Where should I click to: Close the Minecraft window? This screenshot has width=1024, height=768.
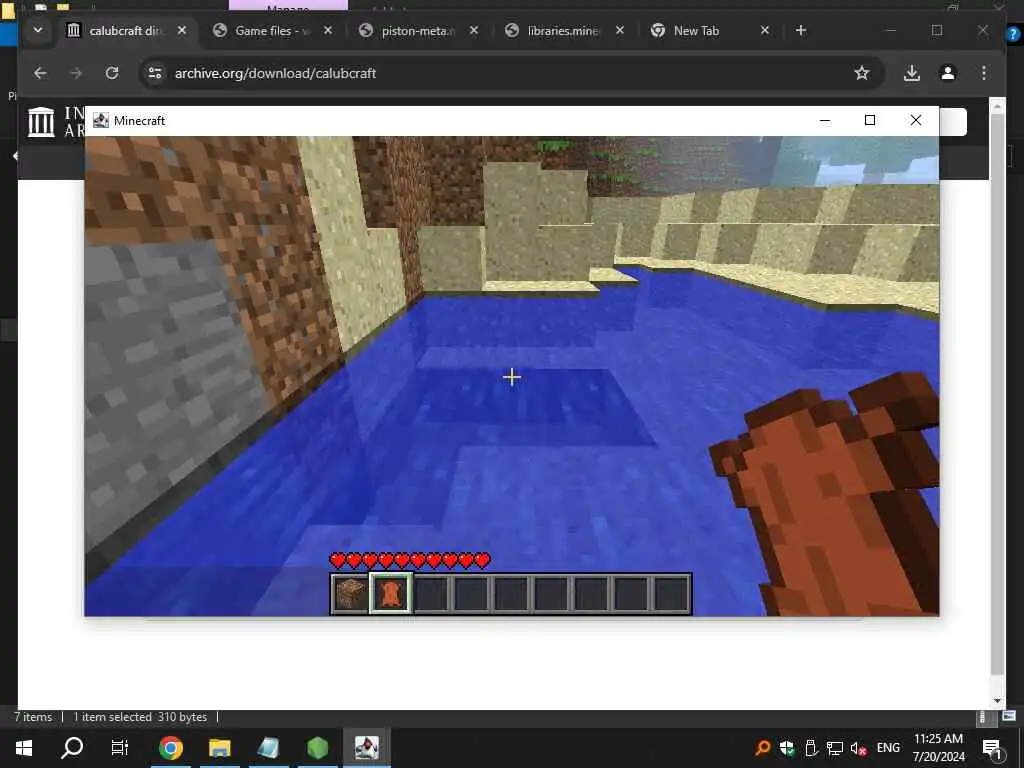click(916, 120)
